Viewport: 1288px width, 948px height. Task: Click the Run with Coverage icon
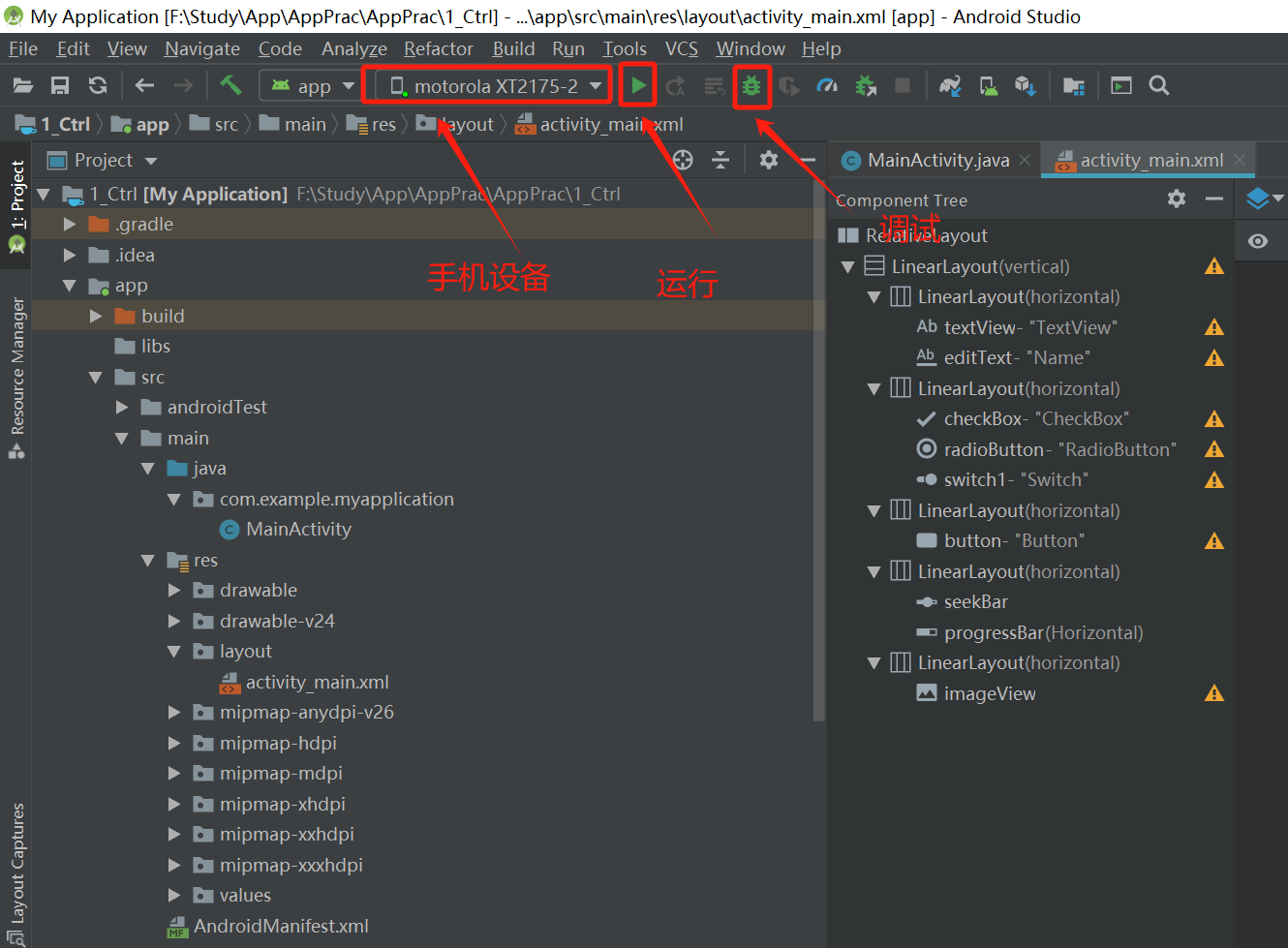pos(789,86)
